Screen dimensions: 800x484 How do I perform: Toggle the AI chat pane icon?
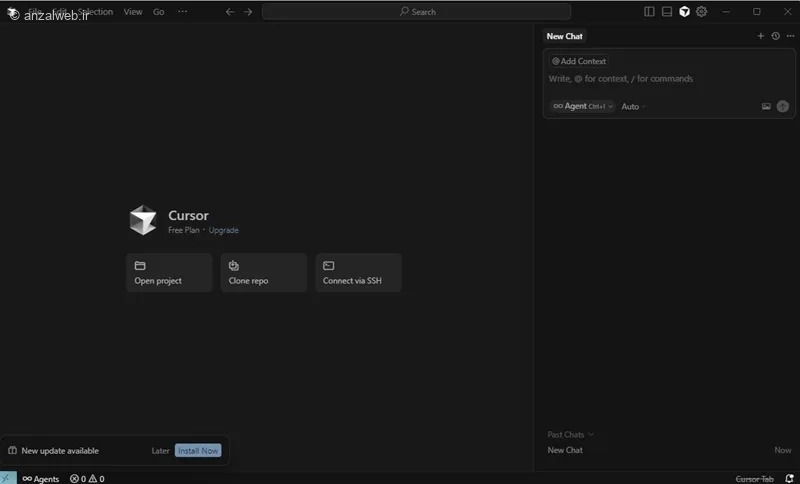684,12
